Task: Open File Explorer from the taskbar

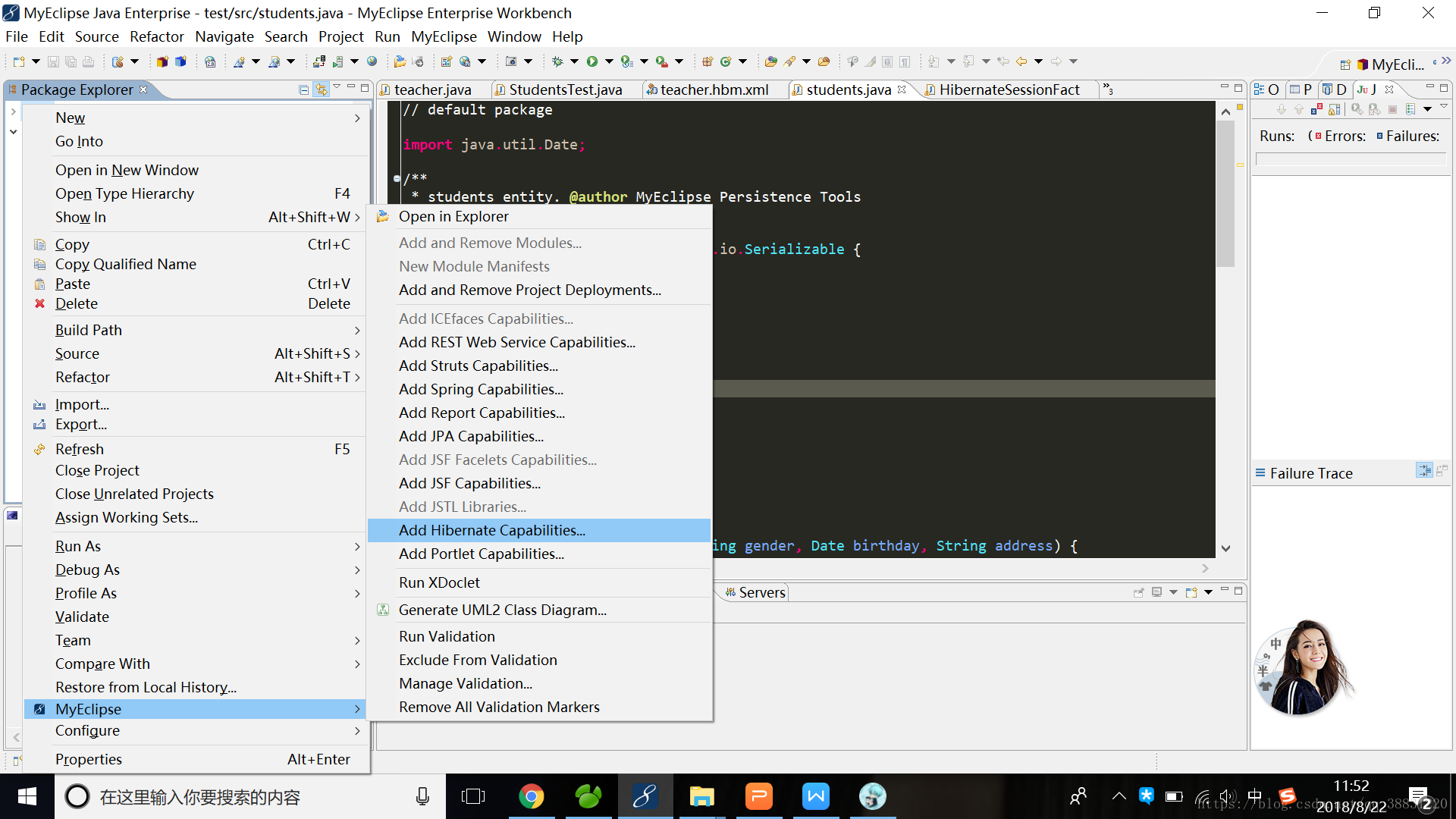Action: [x=701, y=796]
